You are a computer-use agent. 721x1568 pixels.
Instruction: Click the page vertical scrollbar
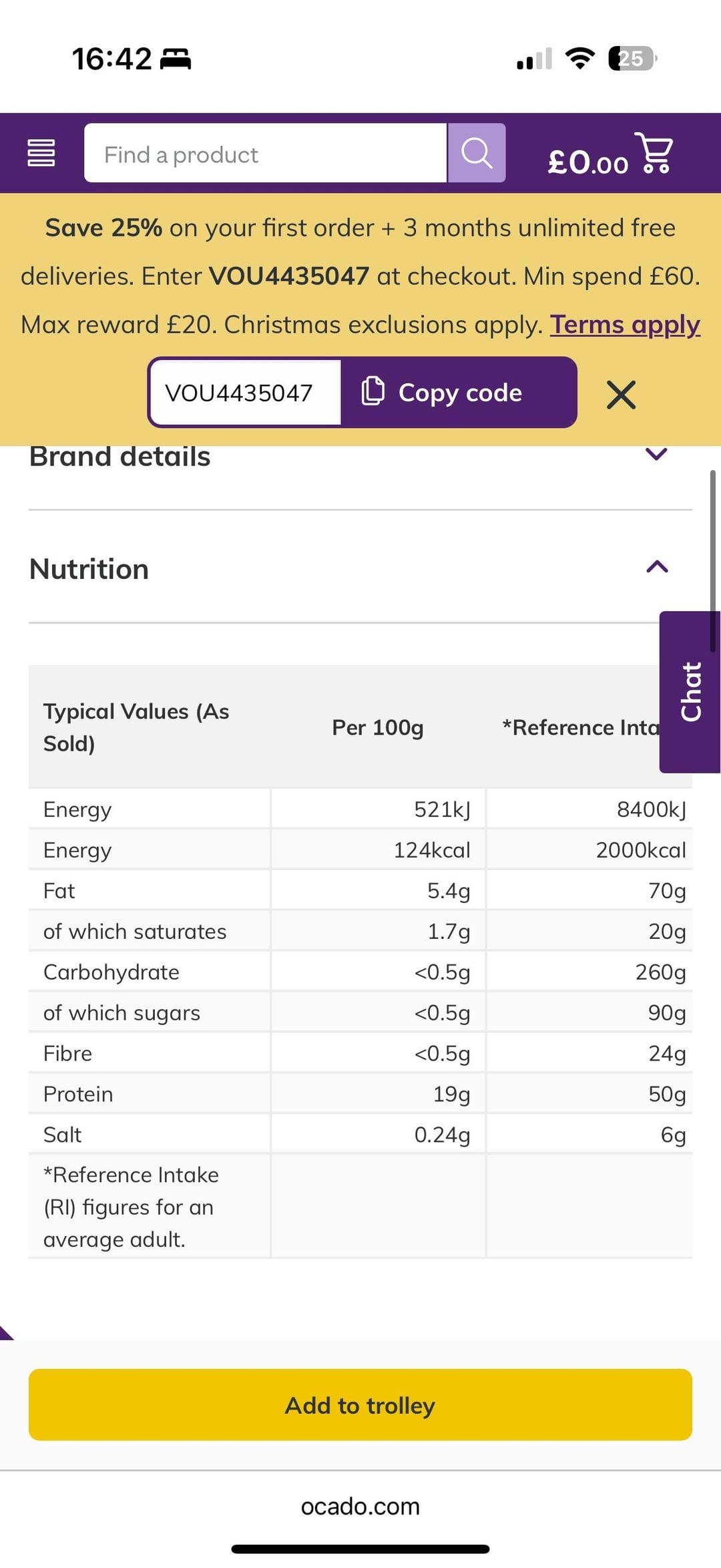coord(712,561)
